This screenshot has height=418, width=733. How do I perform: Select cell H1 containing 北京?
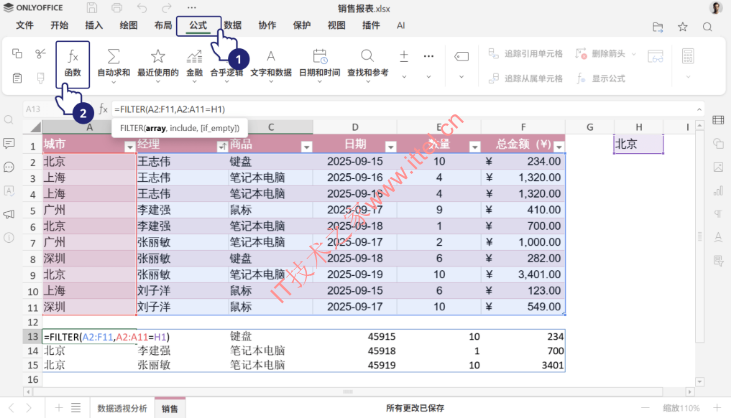pos(638,144)
